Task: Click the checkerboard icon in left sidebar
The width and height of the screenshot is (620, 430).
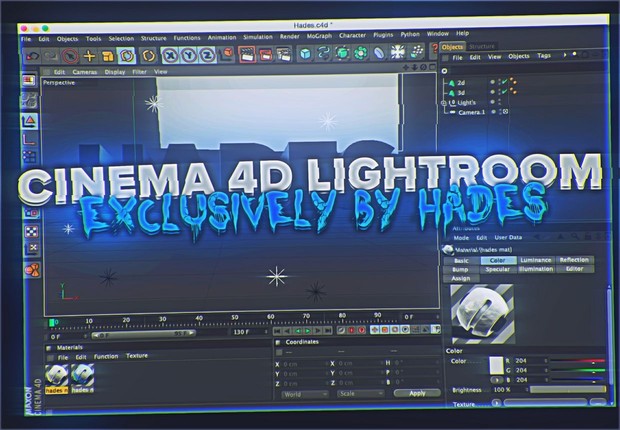Action: 32,231
